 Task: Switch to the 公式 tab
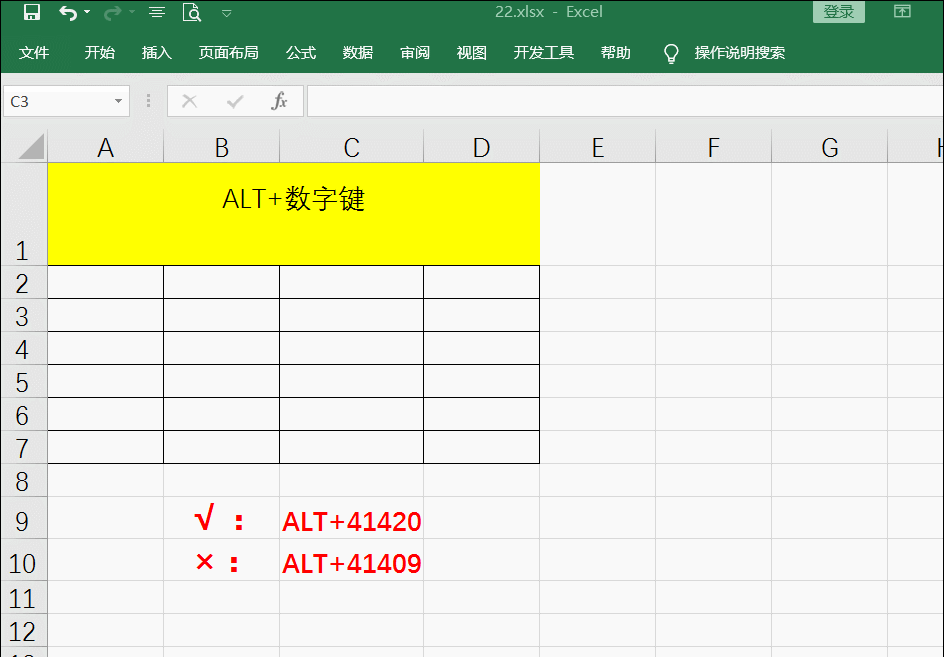point(301,53)
